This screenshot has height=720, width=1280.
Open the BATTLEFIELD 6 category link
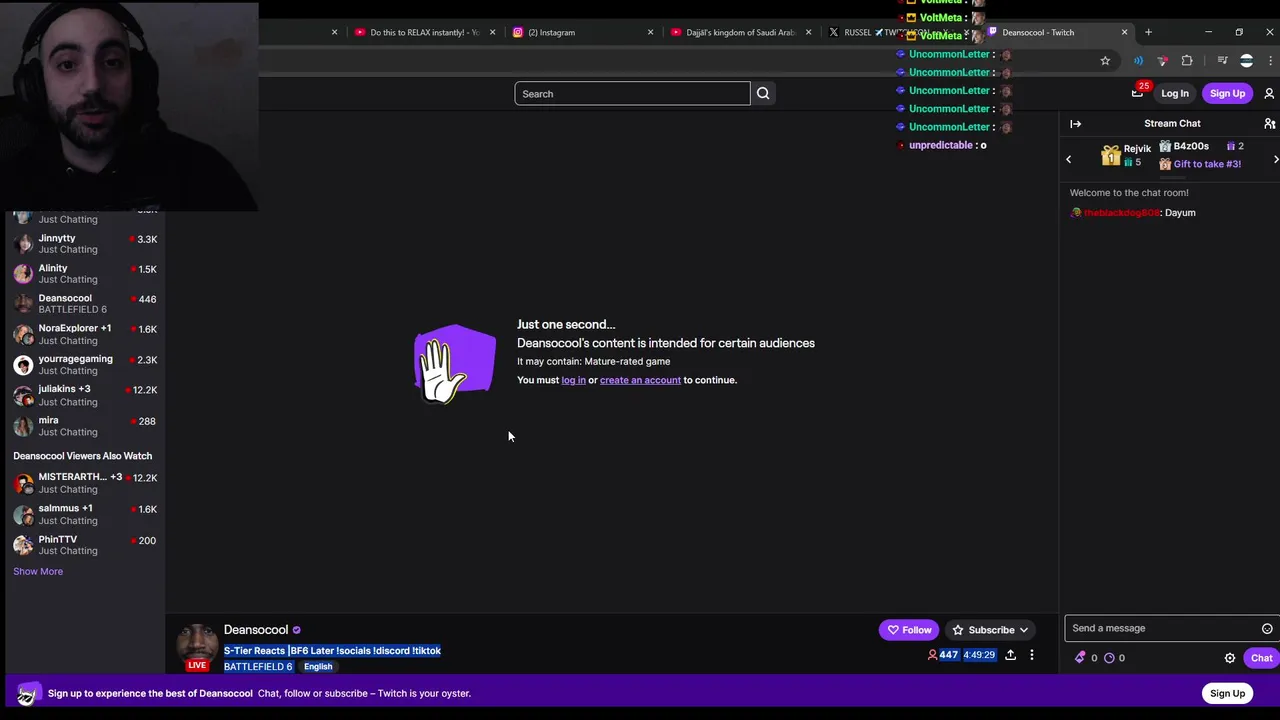(x=258, y=666)
